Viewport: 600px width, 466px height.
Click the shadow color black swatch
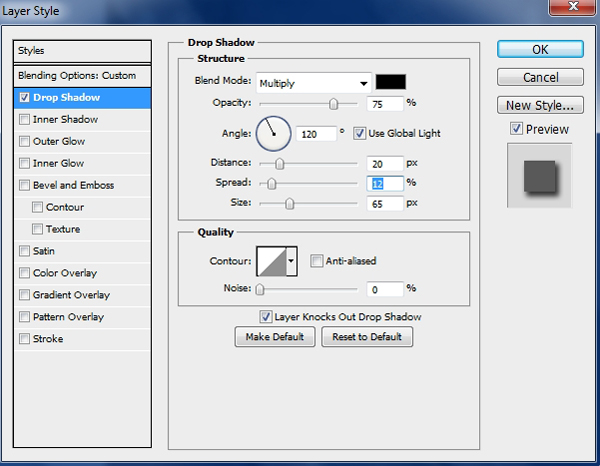(391, 82)
